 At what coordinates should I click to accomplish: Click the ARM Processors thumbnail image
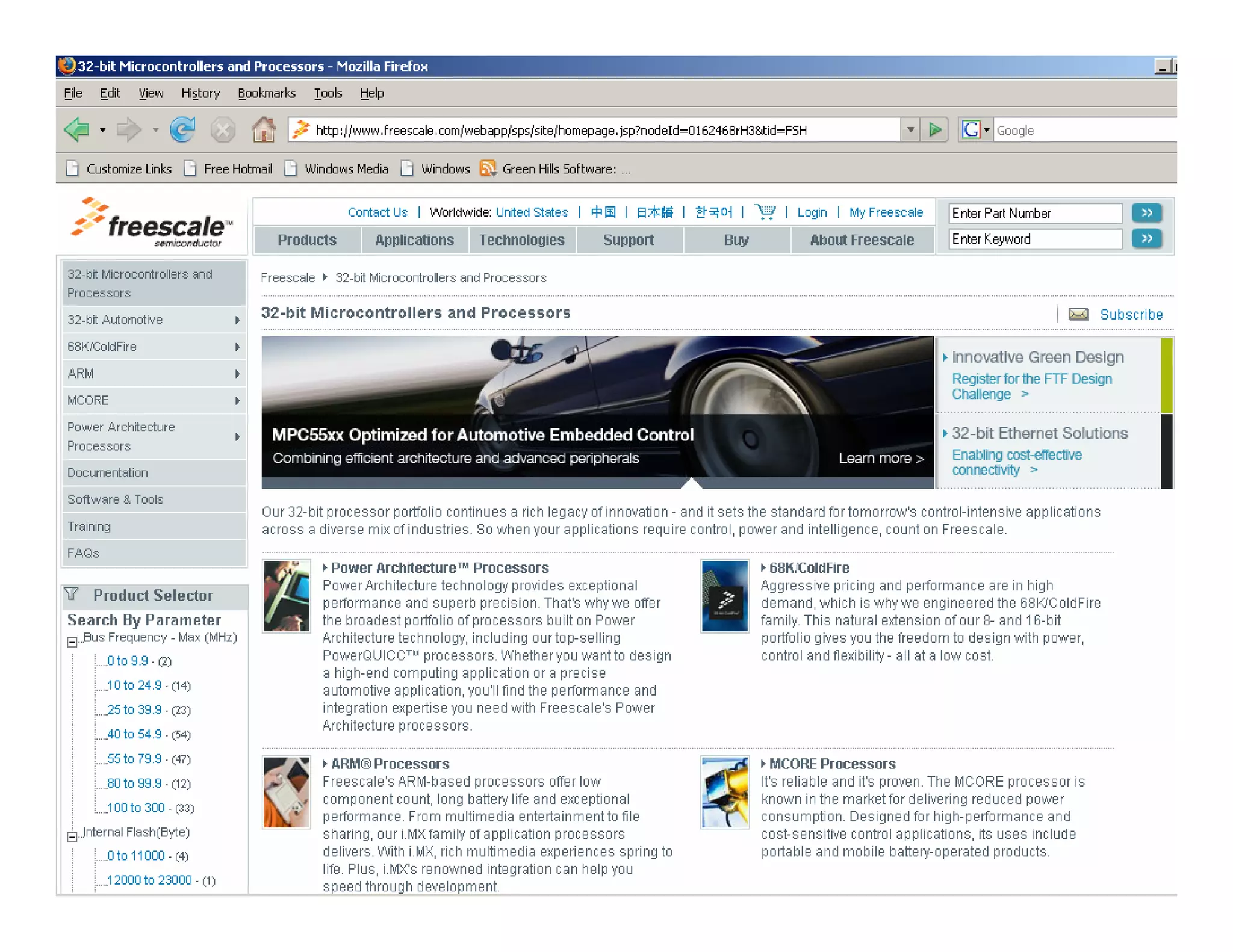287,792
